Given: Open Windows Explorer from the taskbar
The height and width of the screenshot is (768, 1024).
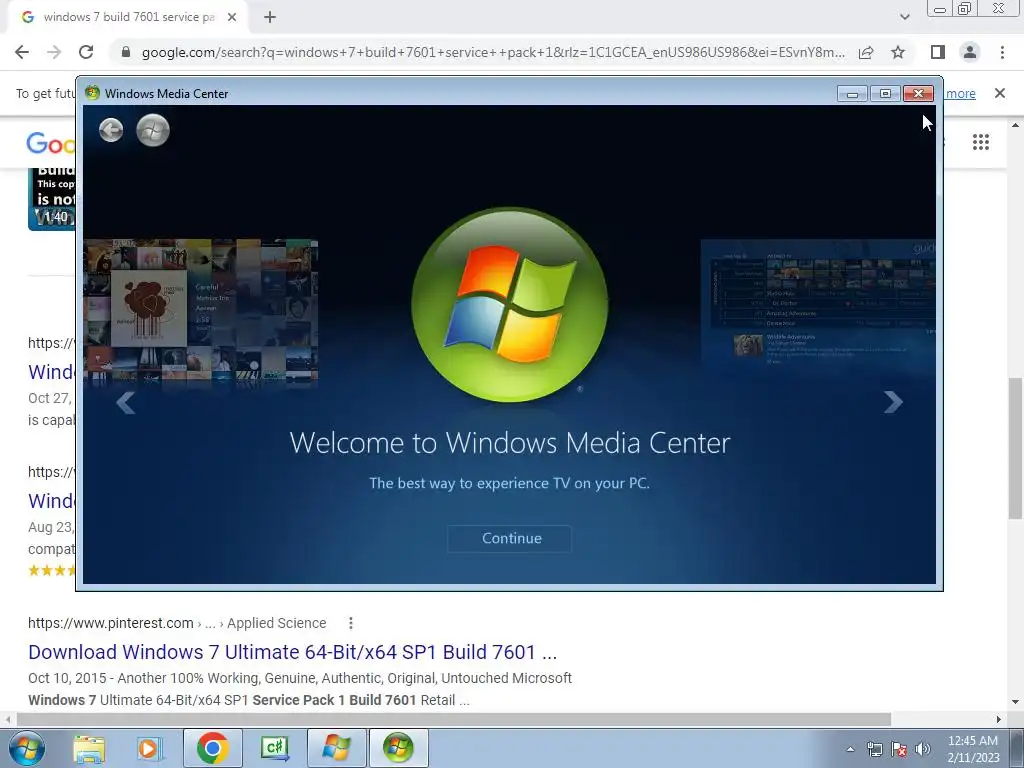Looking at the screenshot, I should [89, 748].
